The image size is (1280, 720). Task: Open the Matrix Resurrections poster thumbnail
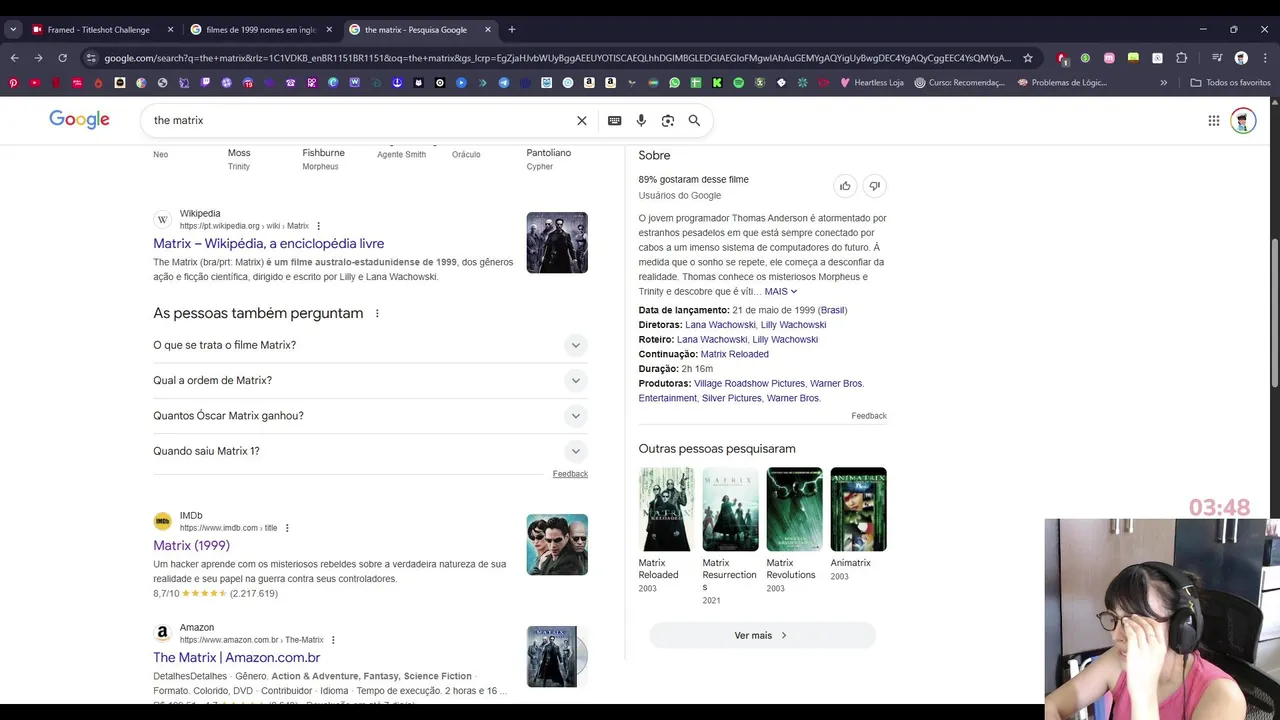730,509
